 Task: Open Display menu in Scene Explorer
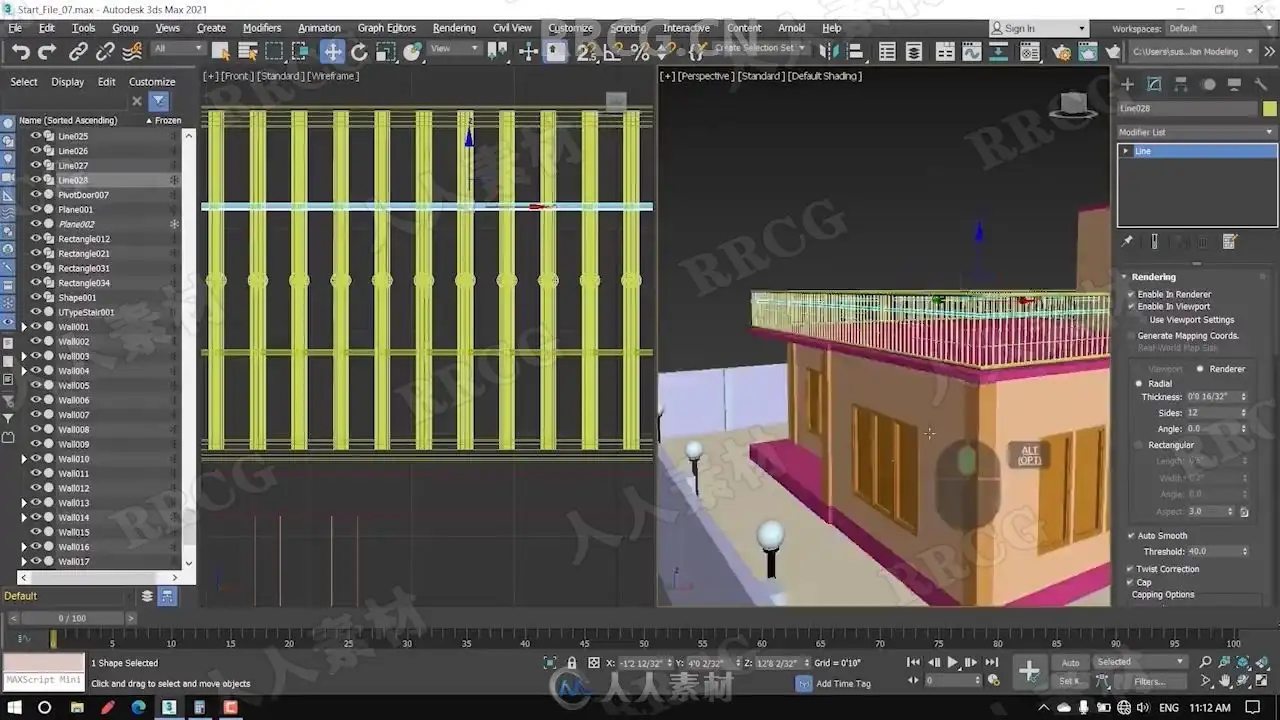[68, 82]
